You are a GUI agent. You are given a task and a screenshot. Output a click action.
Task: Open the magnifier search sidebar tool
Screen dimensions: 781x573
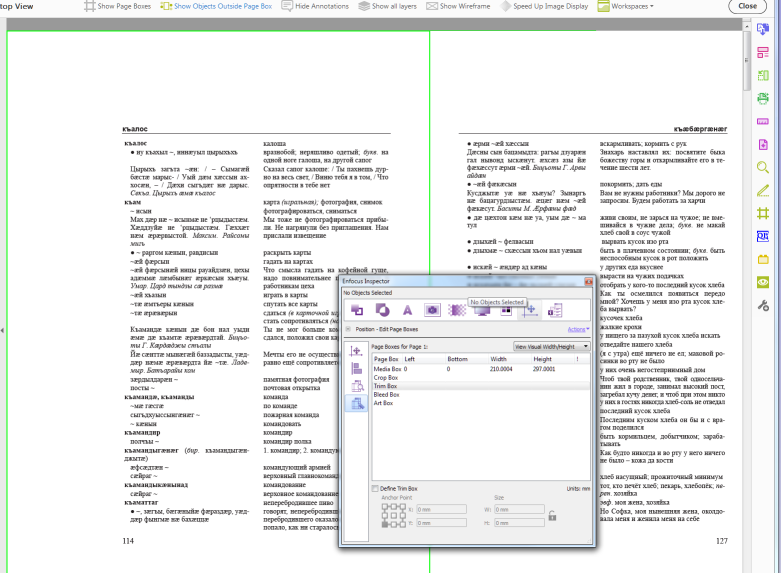tap(763, 167)
